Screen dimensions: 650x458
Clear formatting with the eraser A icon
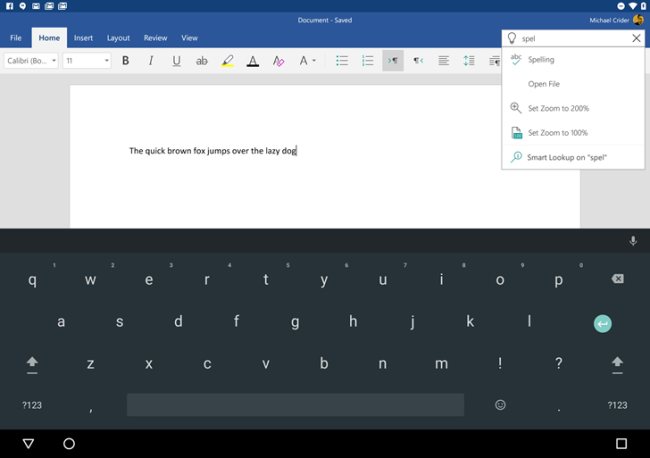click(278, 61)
